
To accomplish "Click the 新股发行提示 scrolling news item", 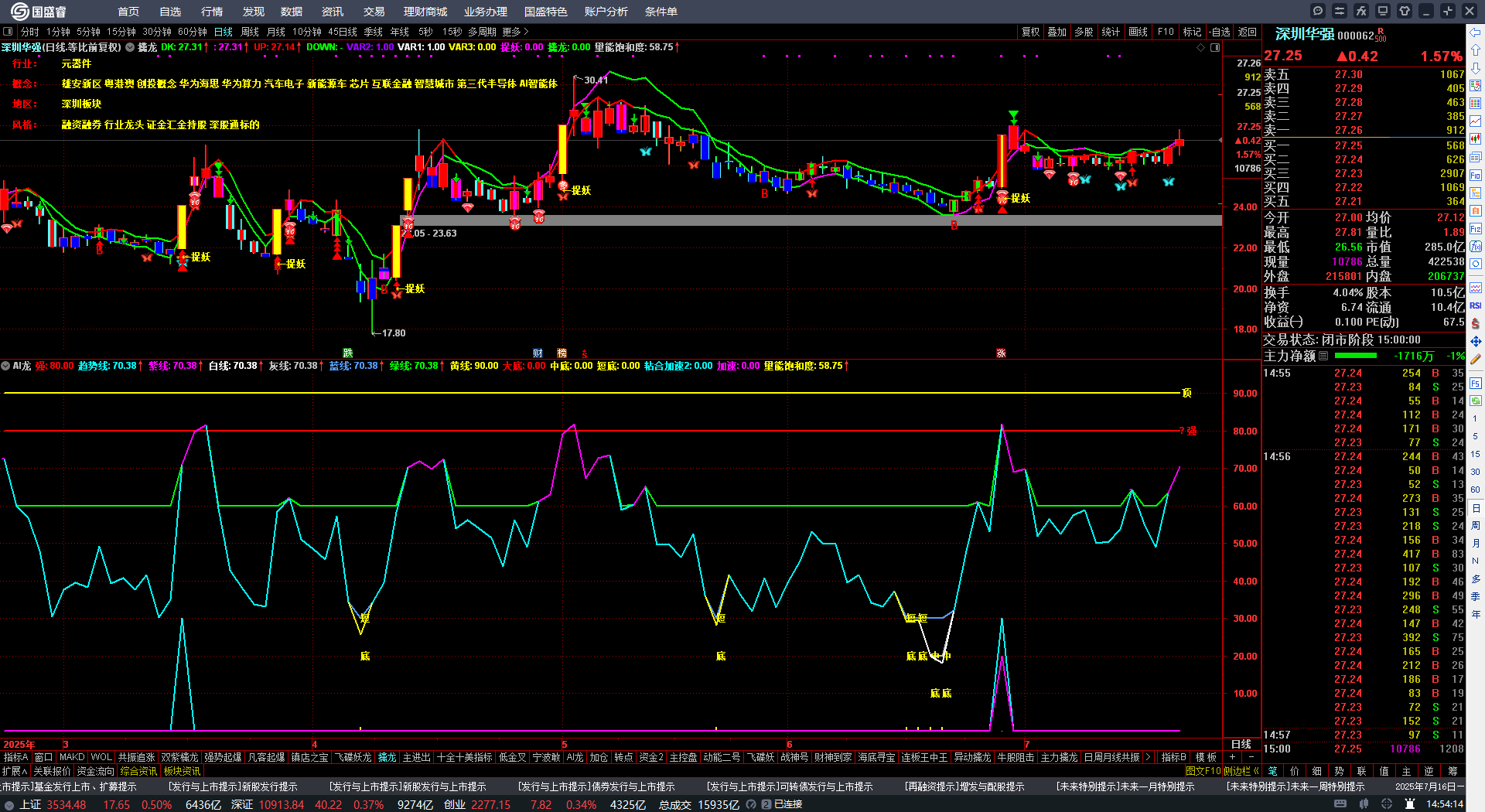I will (233, 786).
